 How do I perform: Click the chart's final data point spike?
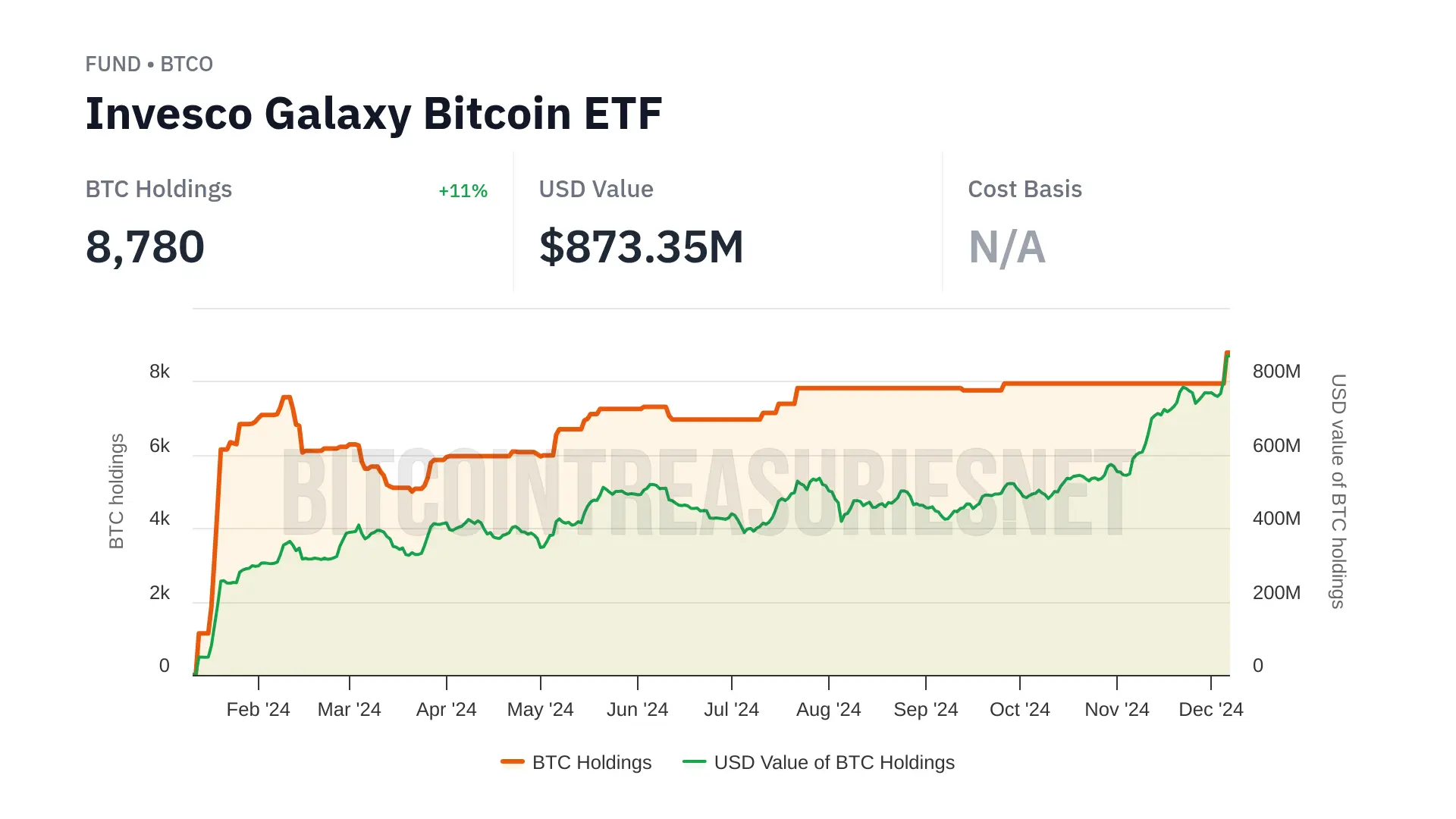click(1227, 354)
